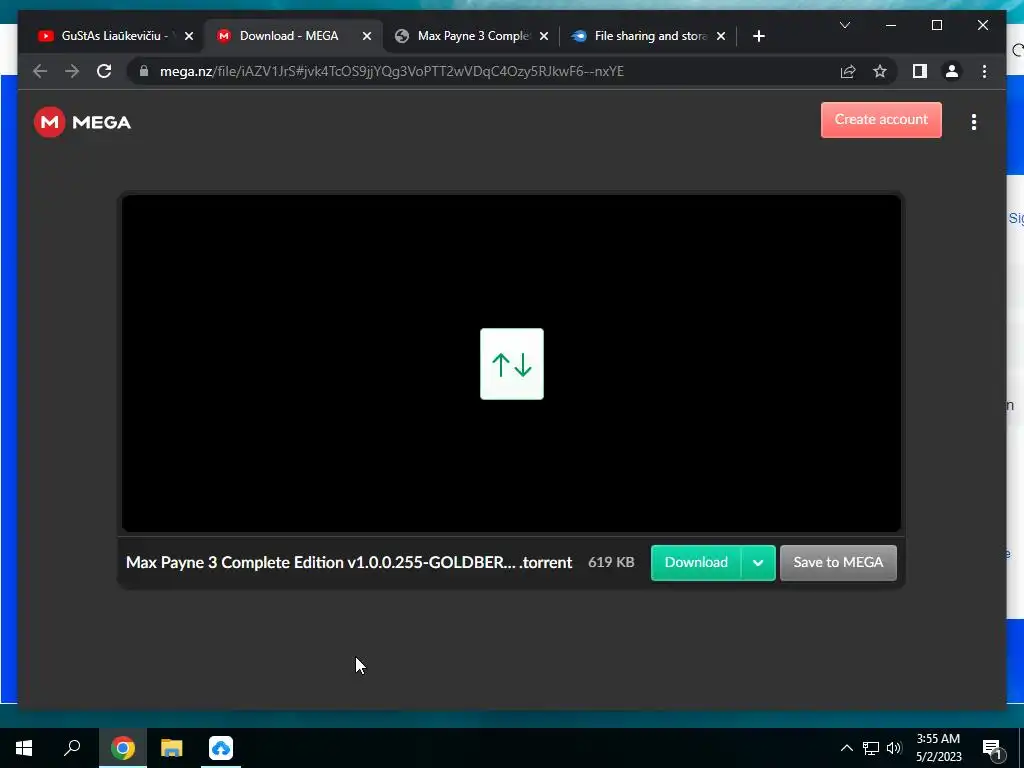Click the Create account button
The image size is (1024, 768).
[x=881, y=120]
